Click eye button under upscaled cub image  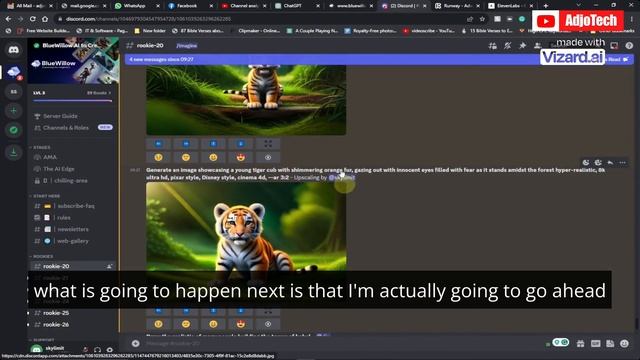point(268,324)
